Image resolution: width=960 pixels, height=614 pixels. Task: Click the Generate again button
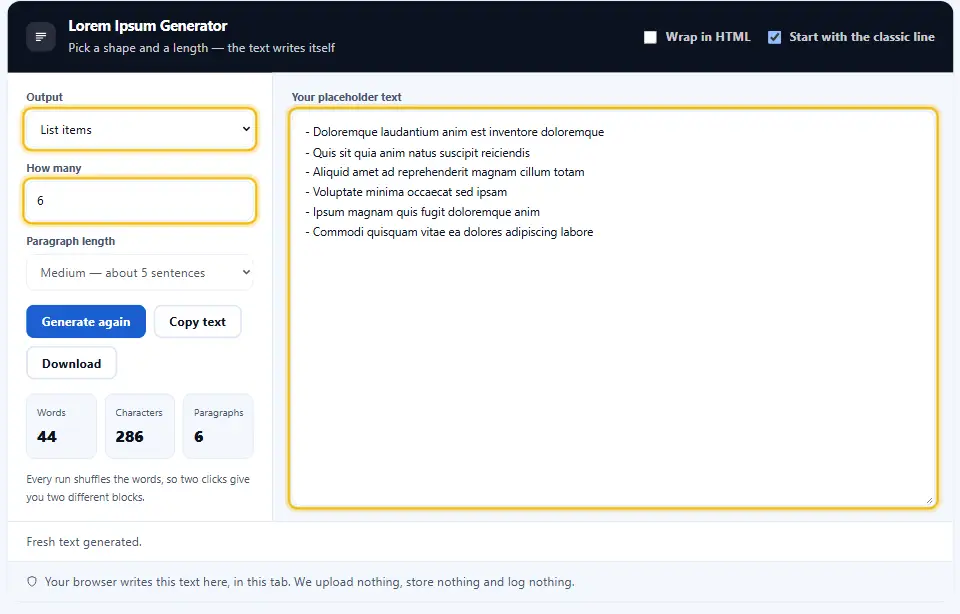pos(86,321)
